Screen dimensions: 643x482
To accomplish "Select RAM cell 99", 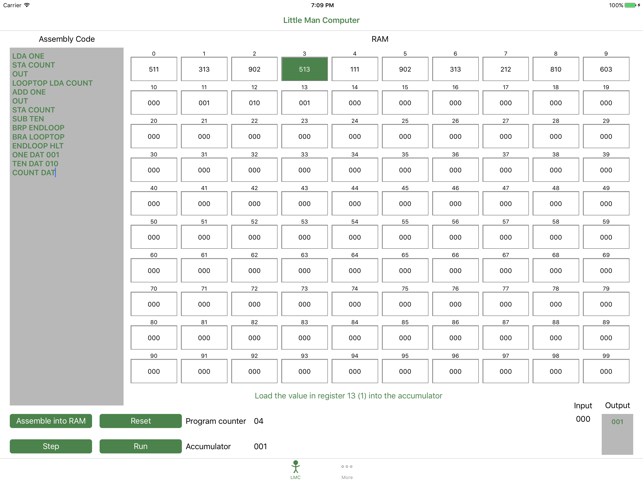I will pos(606,372).
